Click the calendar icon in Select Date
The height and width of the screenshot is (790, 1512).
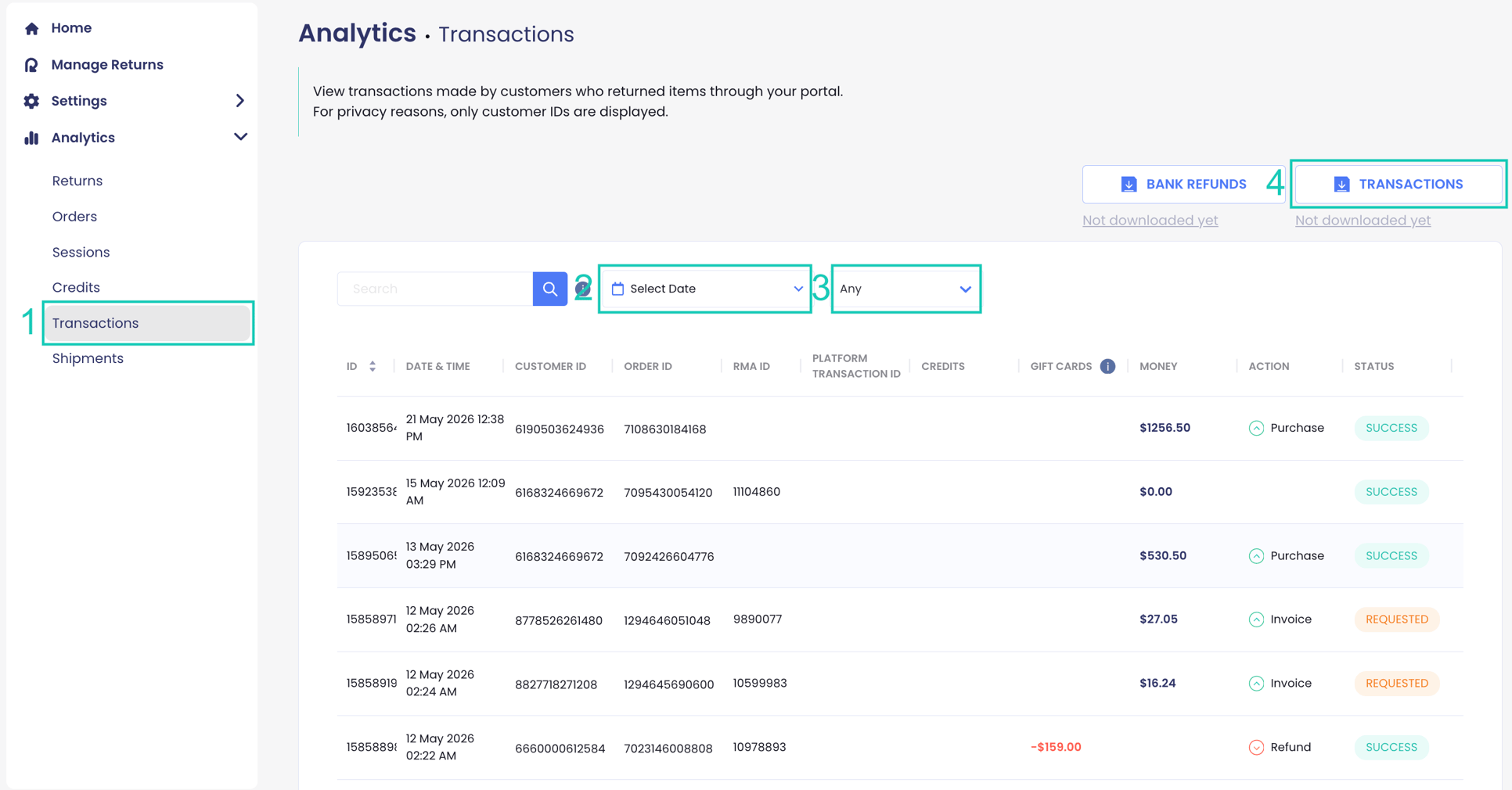[x=617, y=289]
